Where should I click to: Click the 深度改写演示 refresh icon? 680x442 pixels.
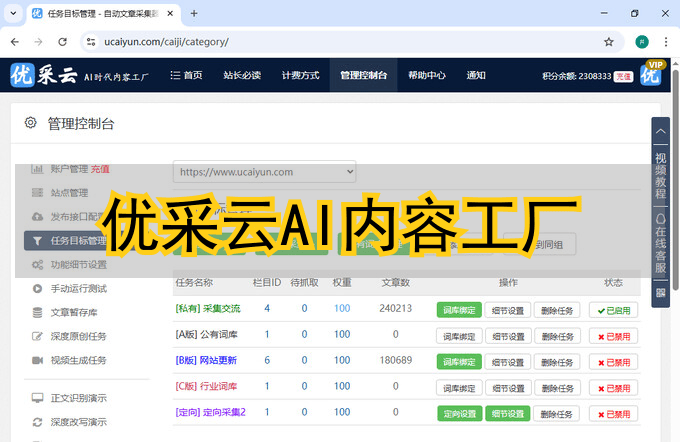tap(37, 421)
